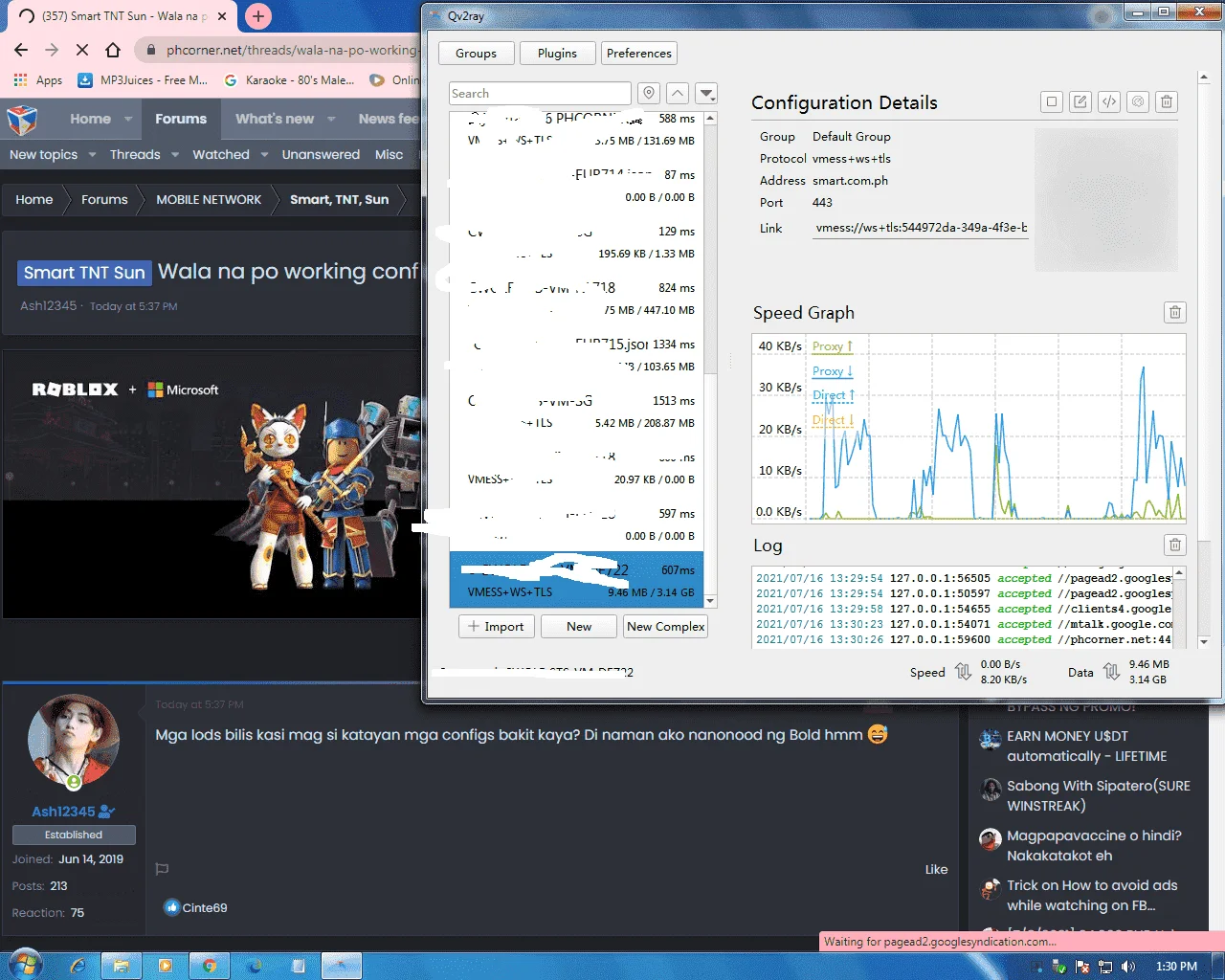Clear the Log with its trash icon
Viewport: 1225px width, 980px height.
(x=1175, y=545)
